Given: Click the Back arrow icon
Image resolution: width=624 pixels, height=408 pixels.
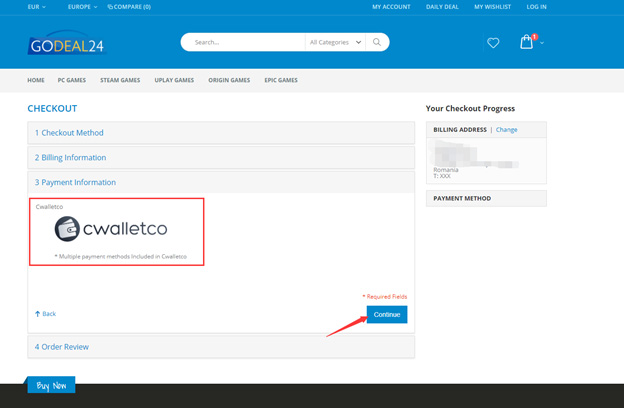Looking at the screenshot, I should pos(37,314).
